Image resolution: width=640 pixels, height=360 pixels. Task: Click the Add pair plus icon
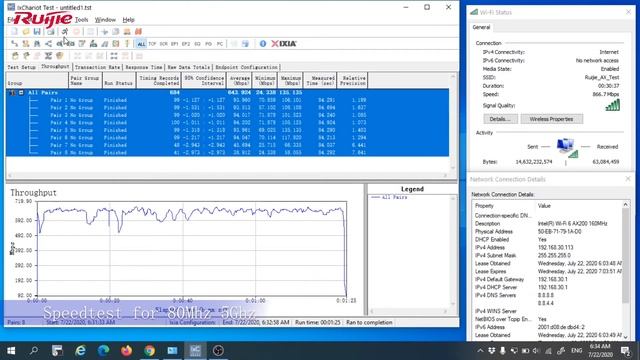(x=104, y=31)
